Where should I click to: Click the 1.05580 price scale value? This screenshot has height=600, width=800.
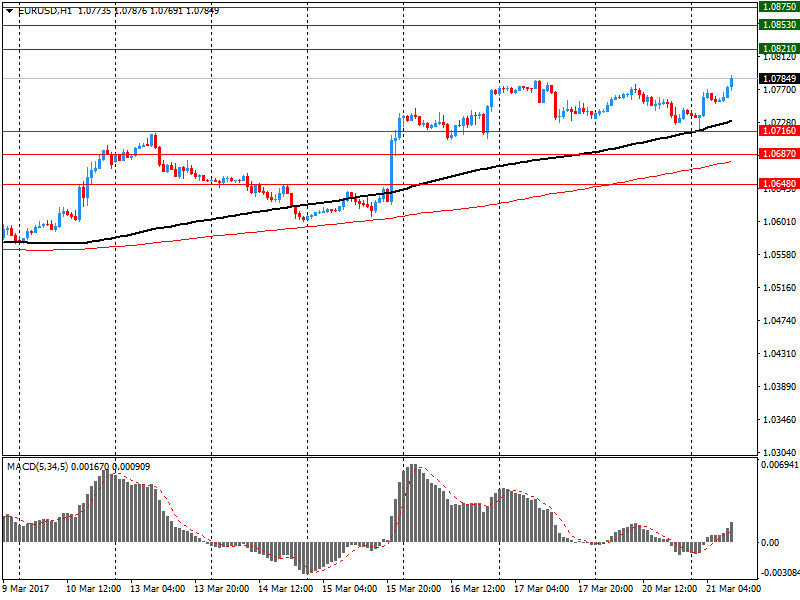(x=779, y=255)
